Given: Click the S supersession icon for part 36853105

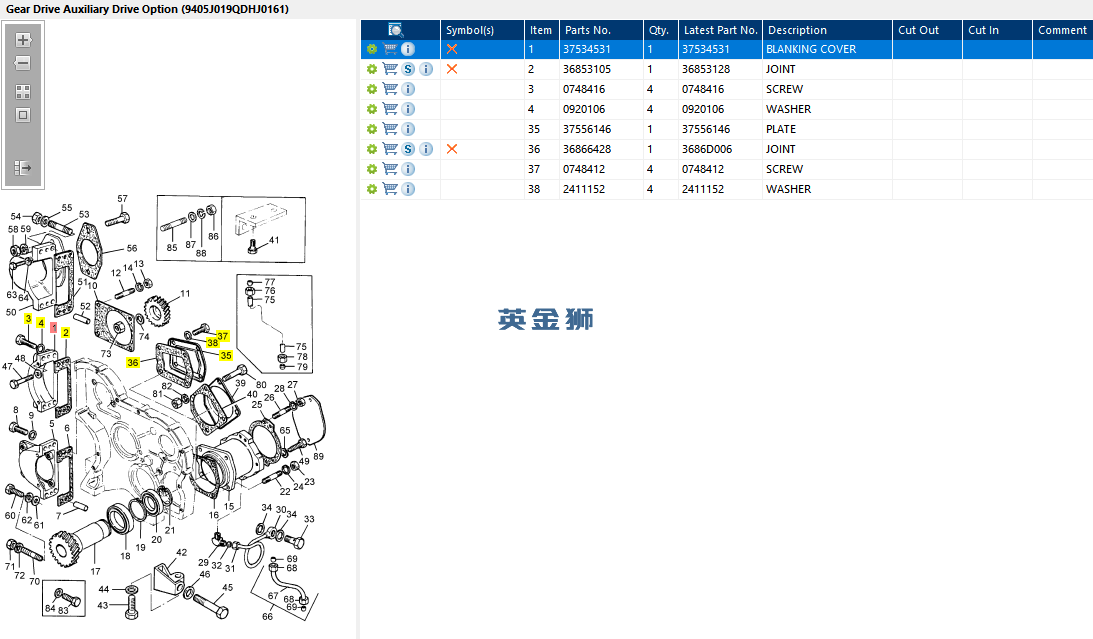Looking at the screenshot, I should pos(408,70).
